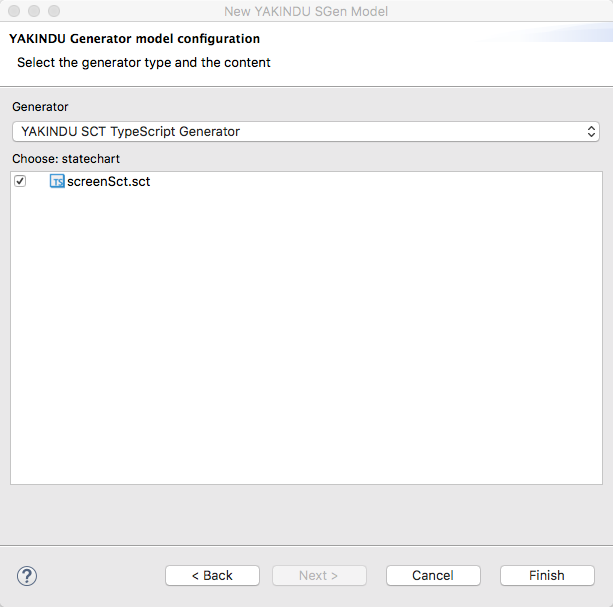Click the Select the generator type description
This screenshot has width=613, height=607.
144,63
